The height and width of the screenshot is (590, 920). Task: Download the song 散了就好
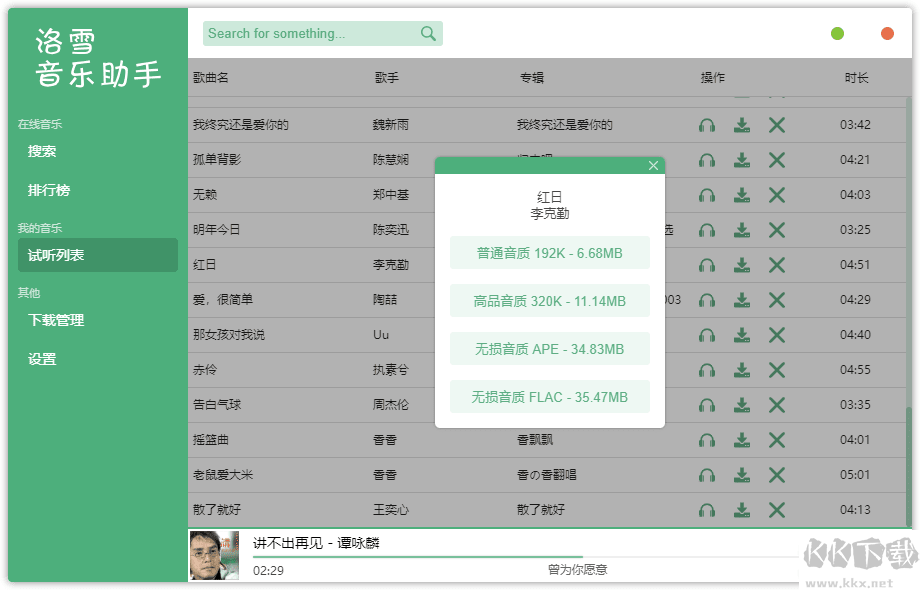(x=742, y=510)
